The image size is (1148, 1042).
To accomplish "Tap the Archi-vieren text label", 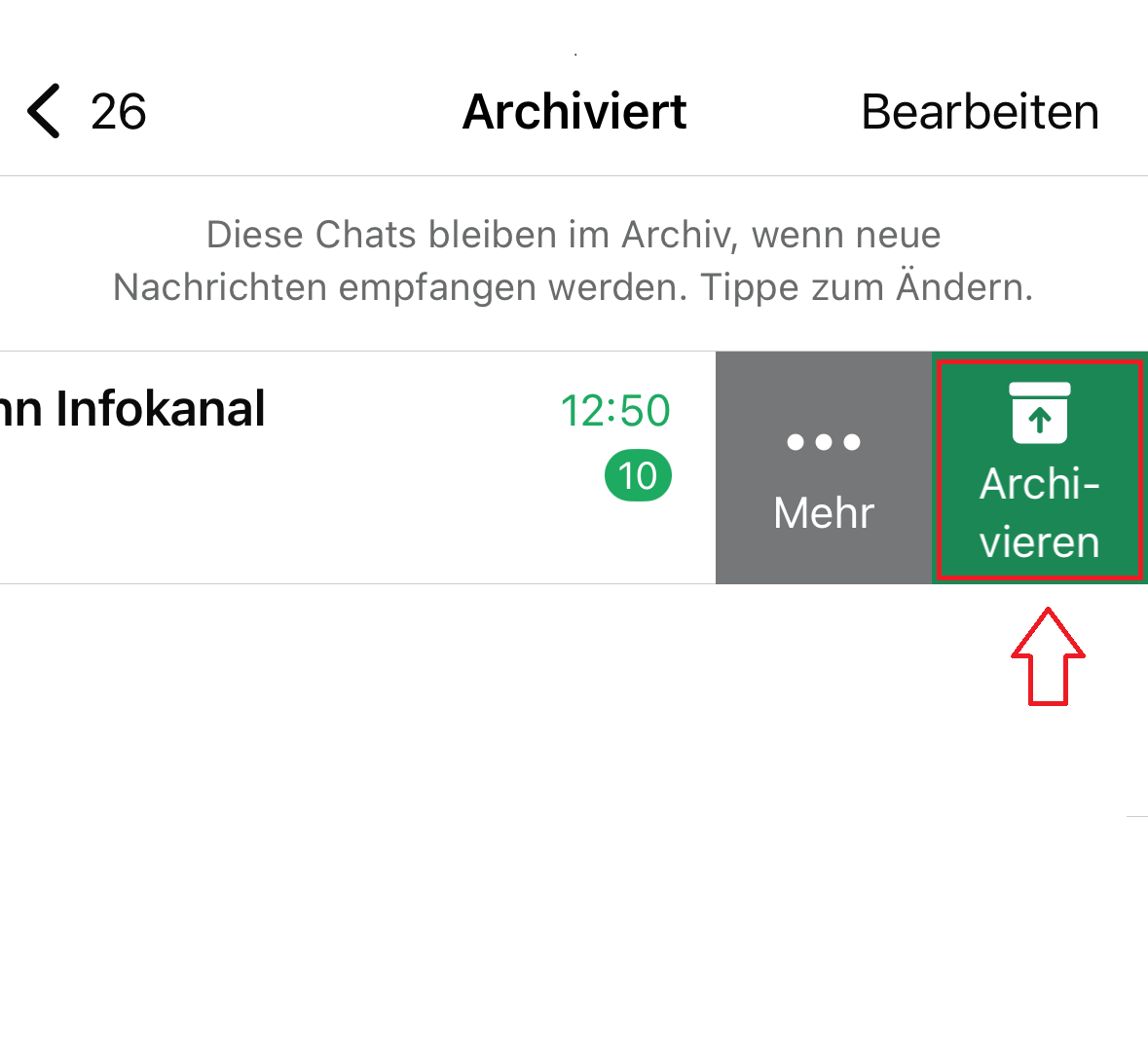I will pyautogui.click(x=1040, y=513).
